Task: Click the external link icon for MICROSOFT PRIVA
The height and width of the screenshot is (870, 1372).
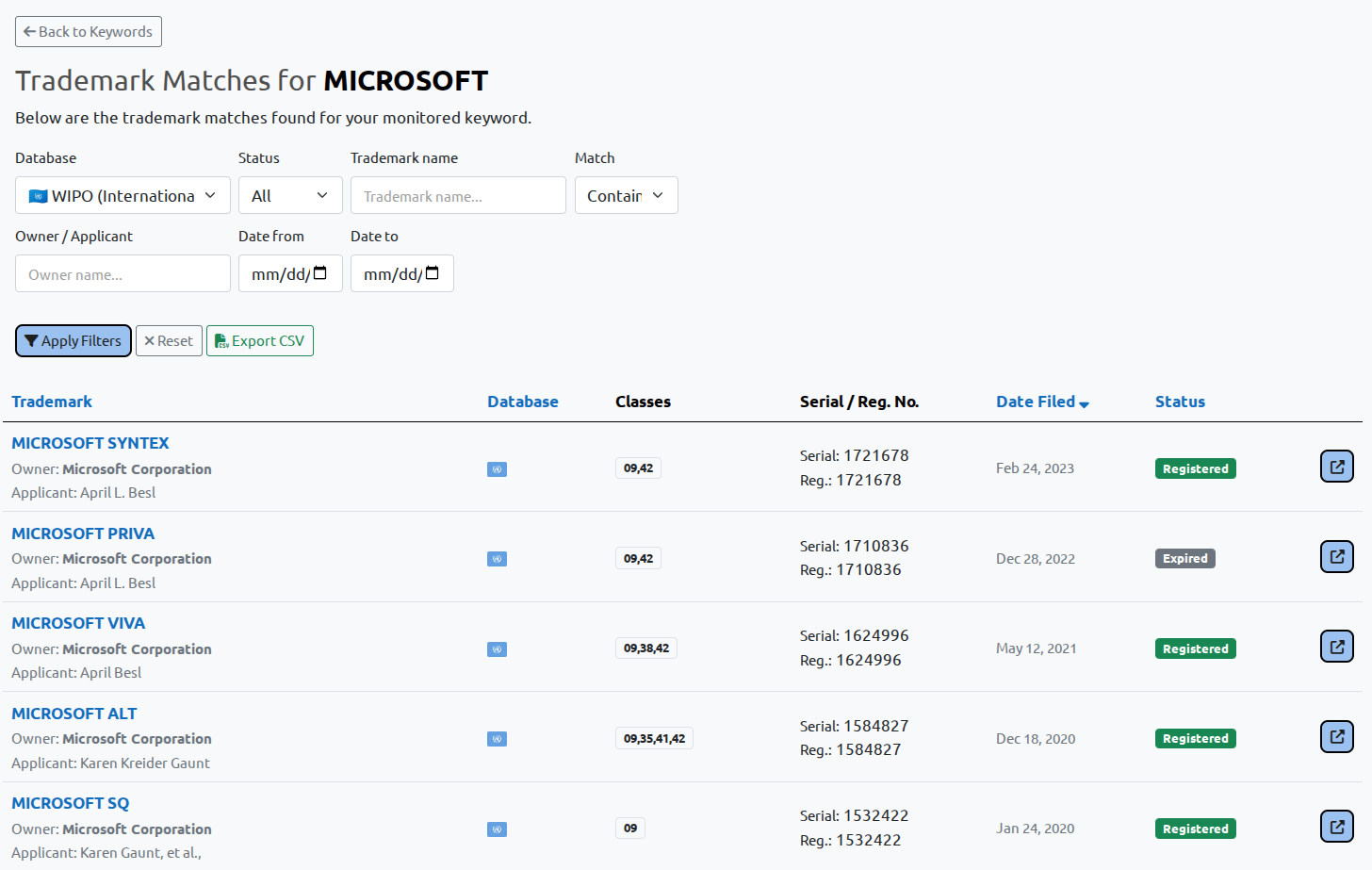Action: (x=1336, y=556)
